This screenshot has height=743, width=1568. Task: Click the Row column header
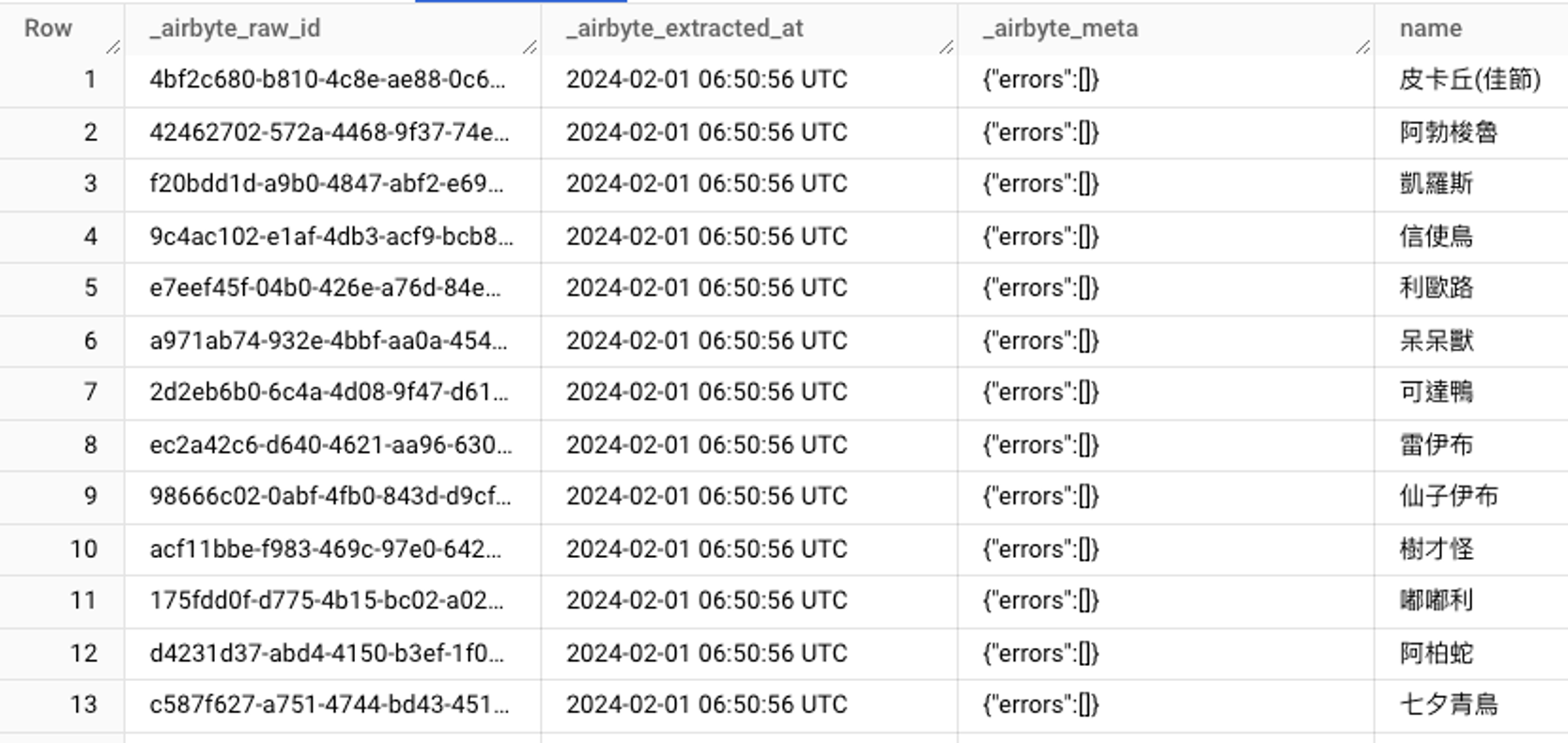[x=48, y=28]
